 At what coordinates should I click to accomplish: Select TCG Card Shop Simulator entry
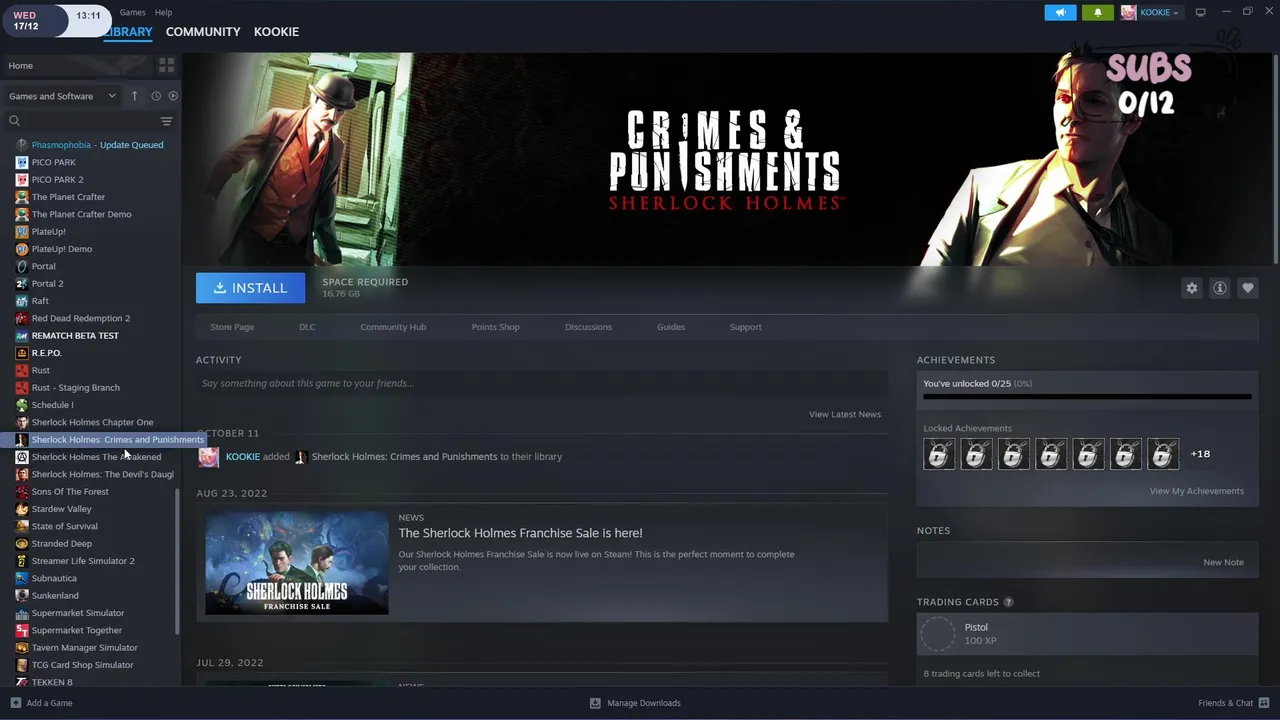click(82, 665)
